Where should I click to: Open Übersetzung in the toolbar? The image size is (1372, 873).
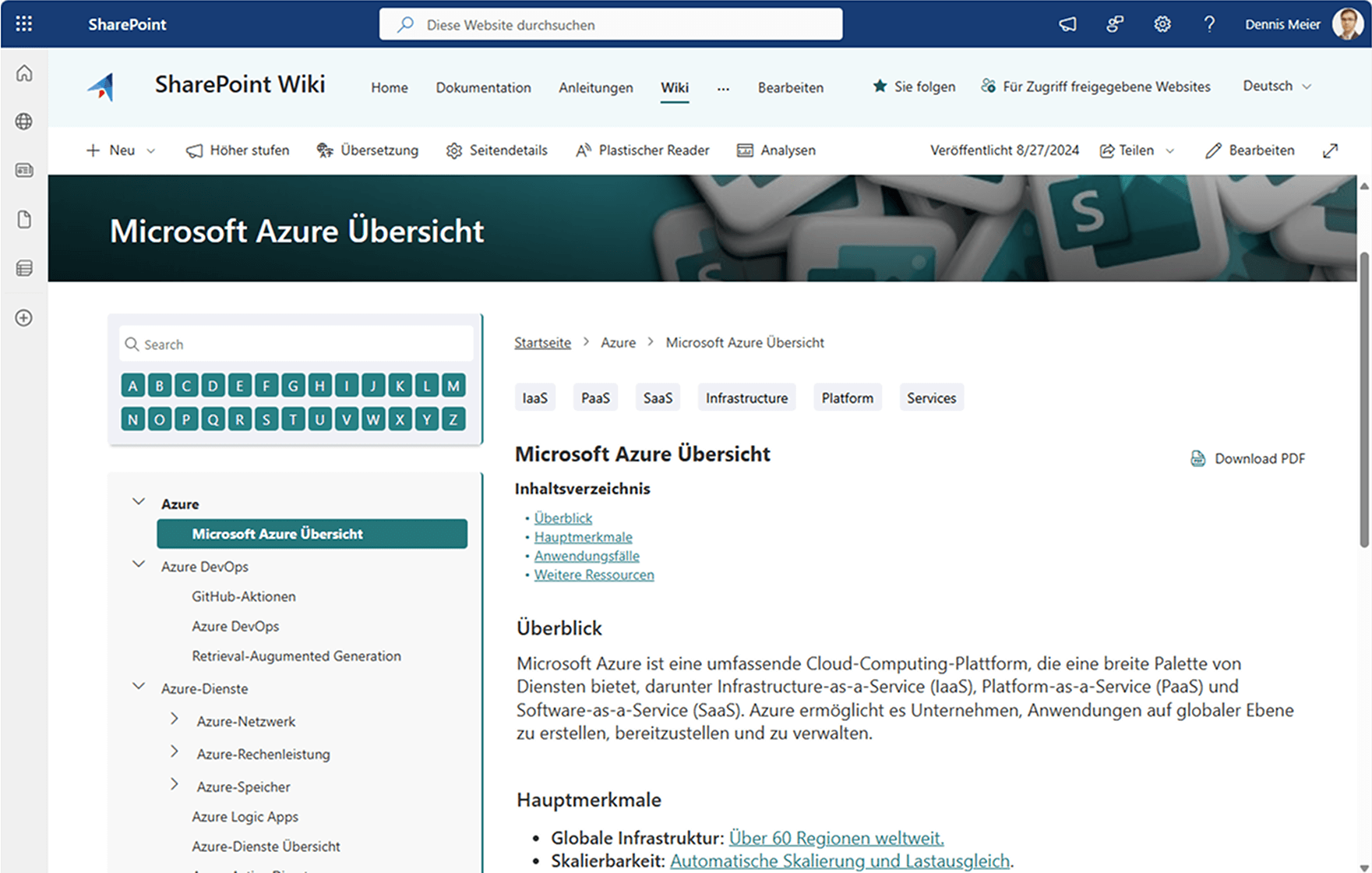(x=367, y=150)
